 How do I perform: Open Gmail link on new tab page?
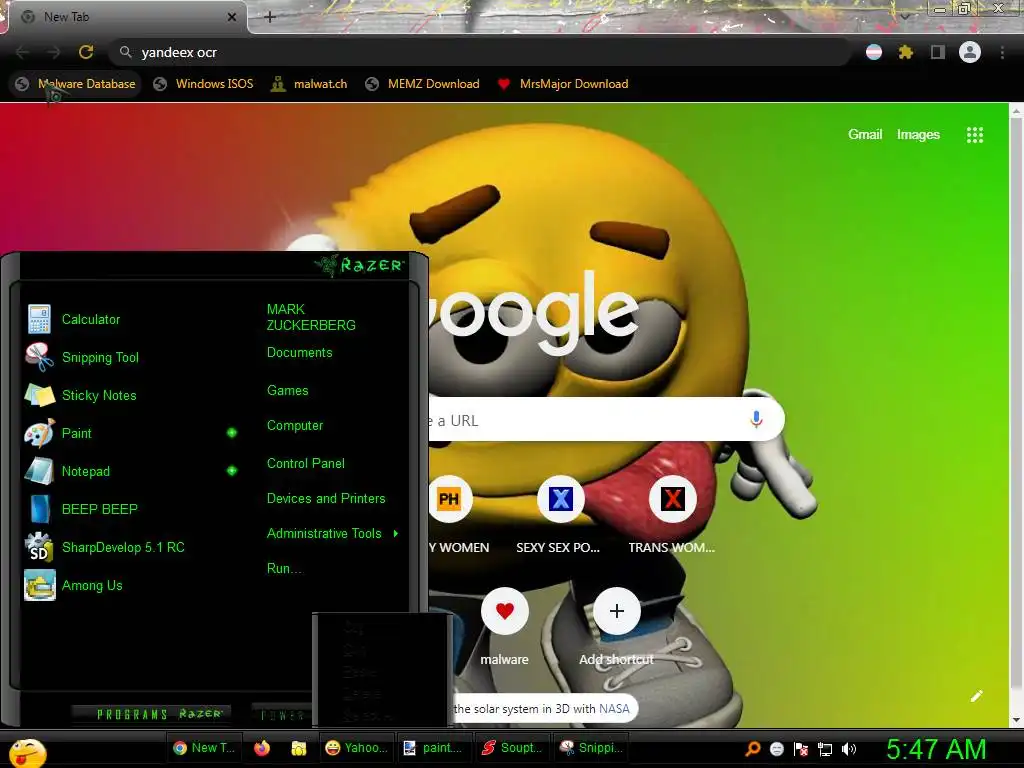(865, 135)
